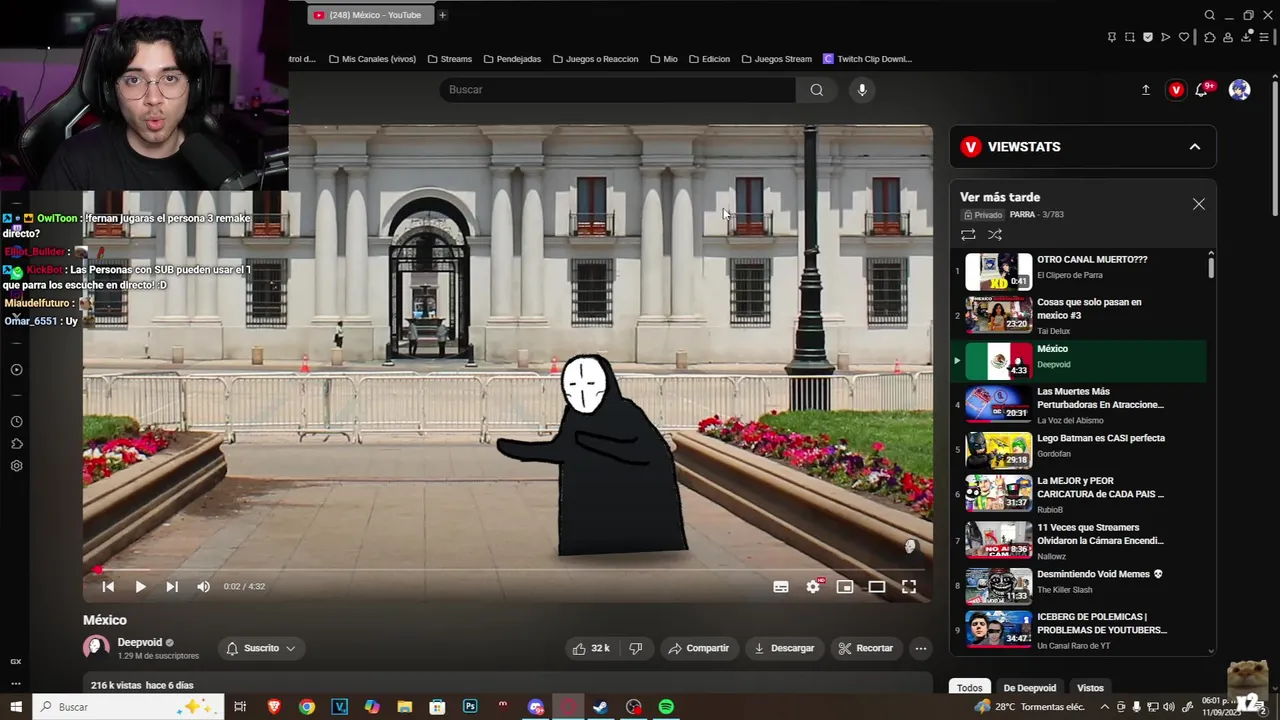Open browser downloads icon
Screen dimensions: 1280x720
coord(1248,37)
